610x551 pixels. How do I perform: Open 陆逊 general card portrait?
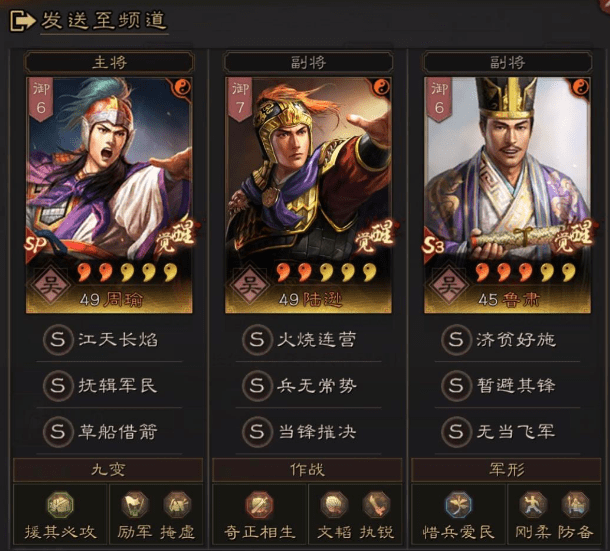pos(308,195)
